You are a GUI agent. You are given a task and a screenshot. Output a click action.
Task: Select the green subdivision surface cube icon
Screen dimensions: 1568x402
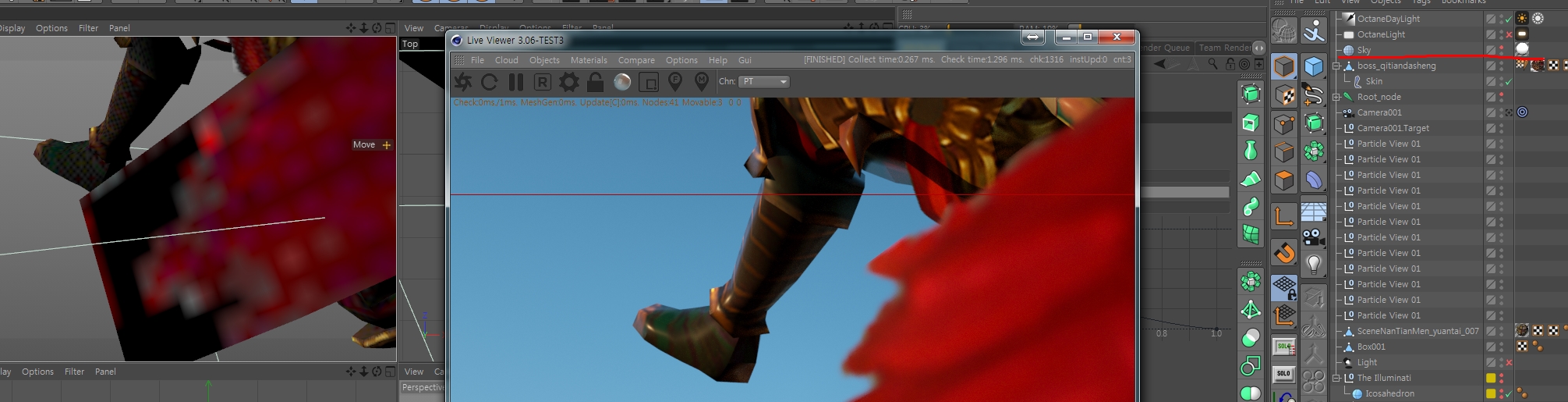click(1314, 123)
